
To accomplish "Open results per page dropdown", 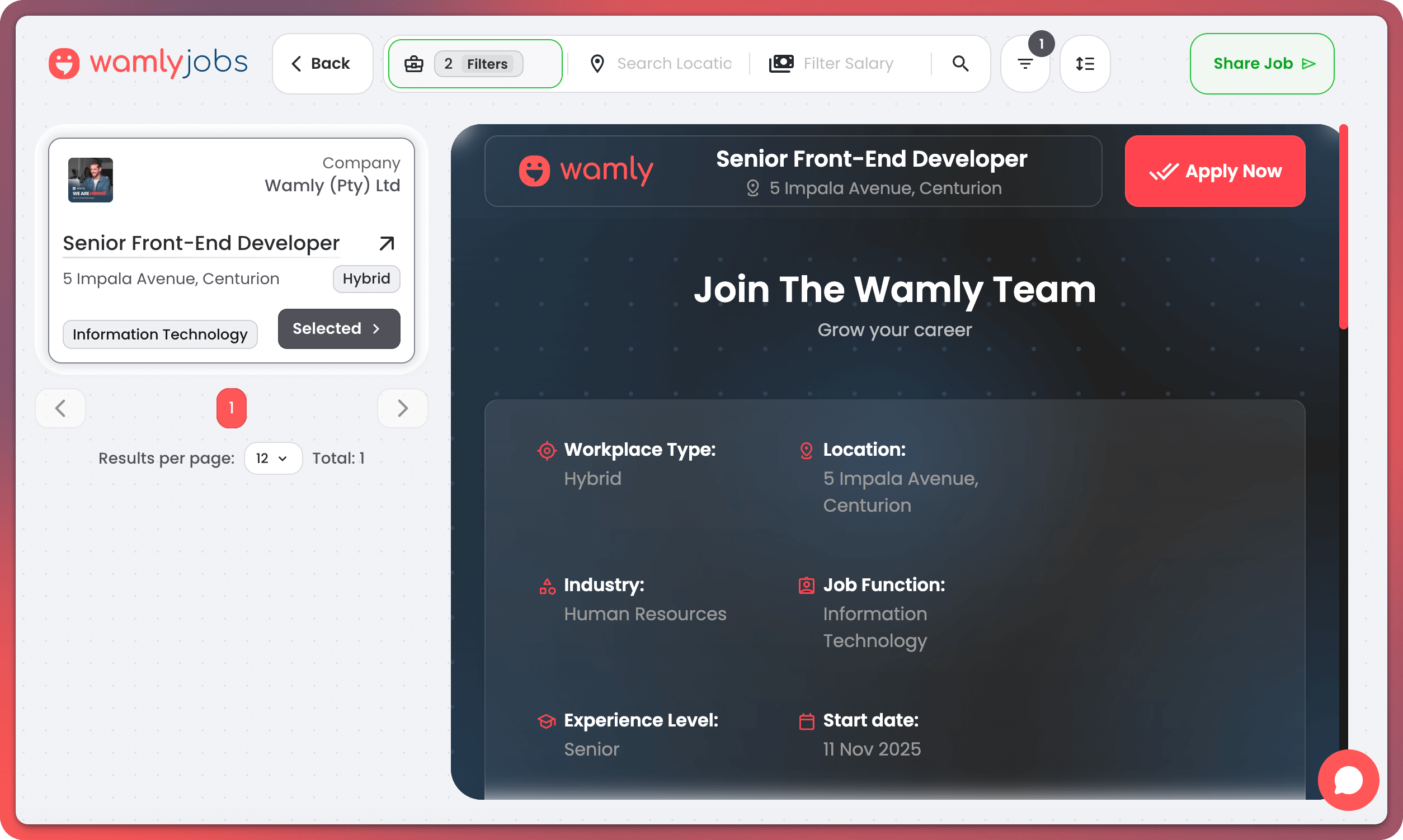I will pos(272,458).
